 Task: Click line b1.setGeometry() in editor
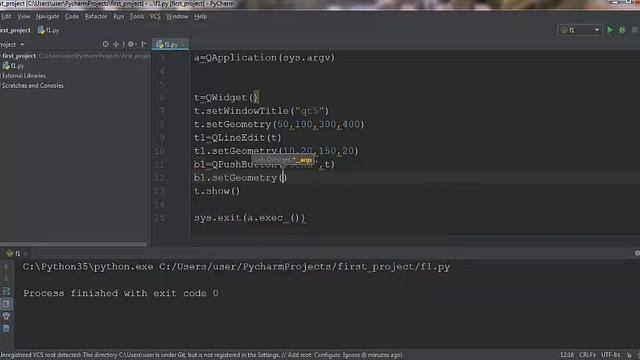click(240, 178)
